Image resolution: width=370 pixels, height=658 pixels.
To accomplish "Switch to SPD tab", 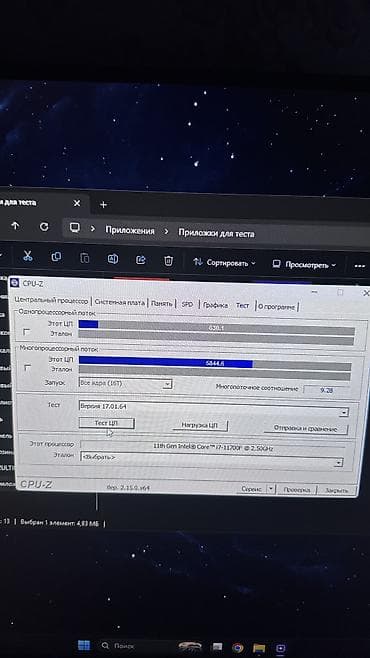I will (187, 304).
